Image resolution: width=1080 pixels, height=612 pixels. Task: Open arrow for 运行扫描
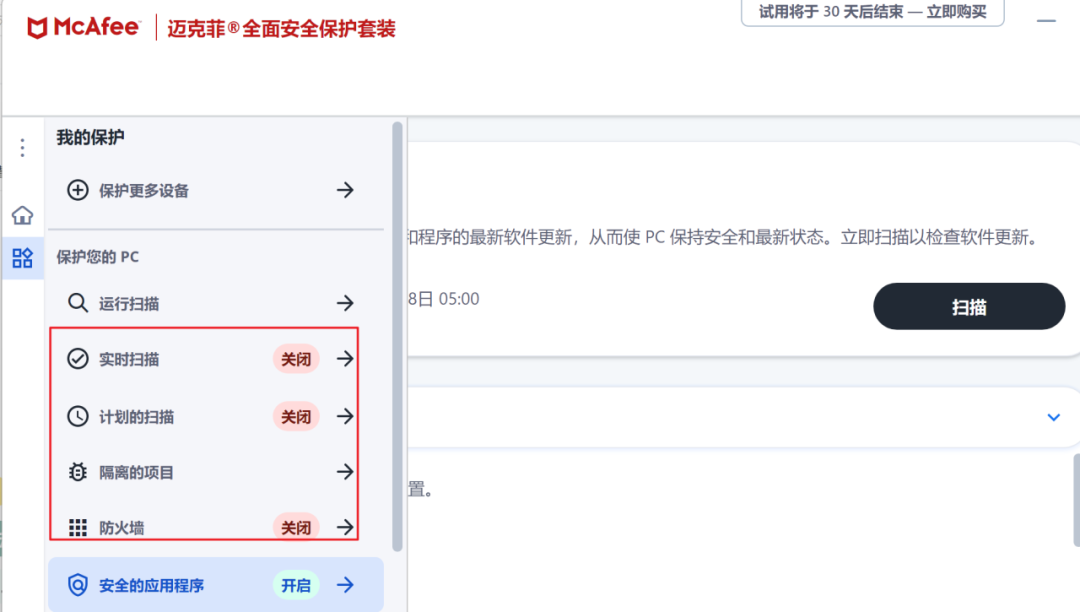pos(345,303)
